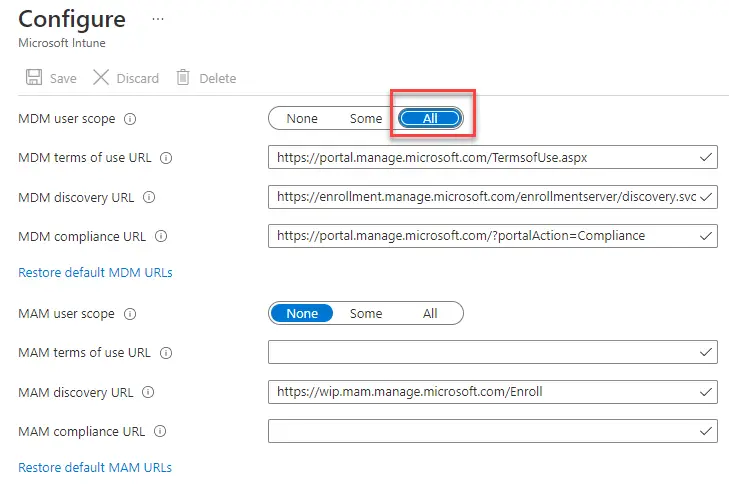This screenshot has width=729, height=492.
Task: Click the Save text label
Action: pos(63,78)
